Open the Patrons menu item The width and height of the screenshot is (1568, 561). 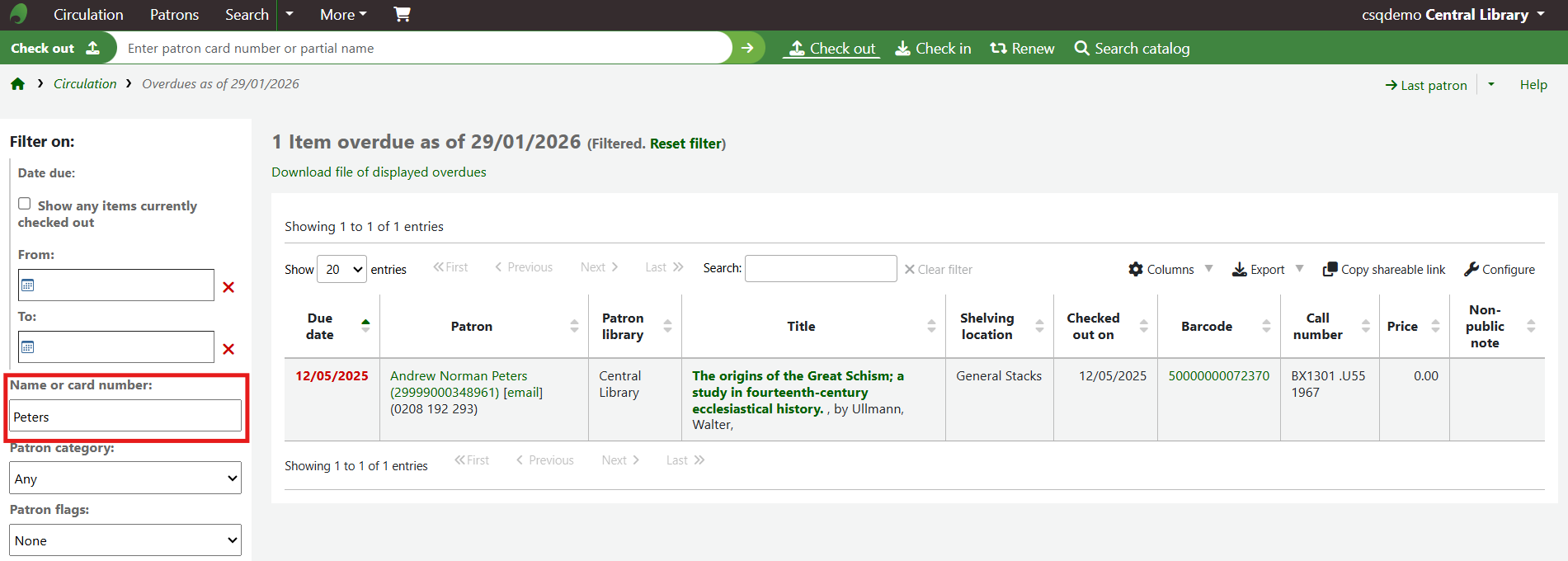174,15
